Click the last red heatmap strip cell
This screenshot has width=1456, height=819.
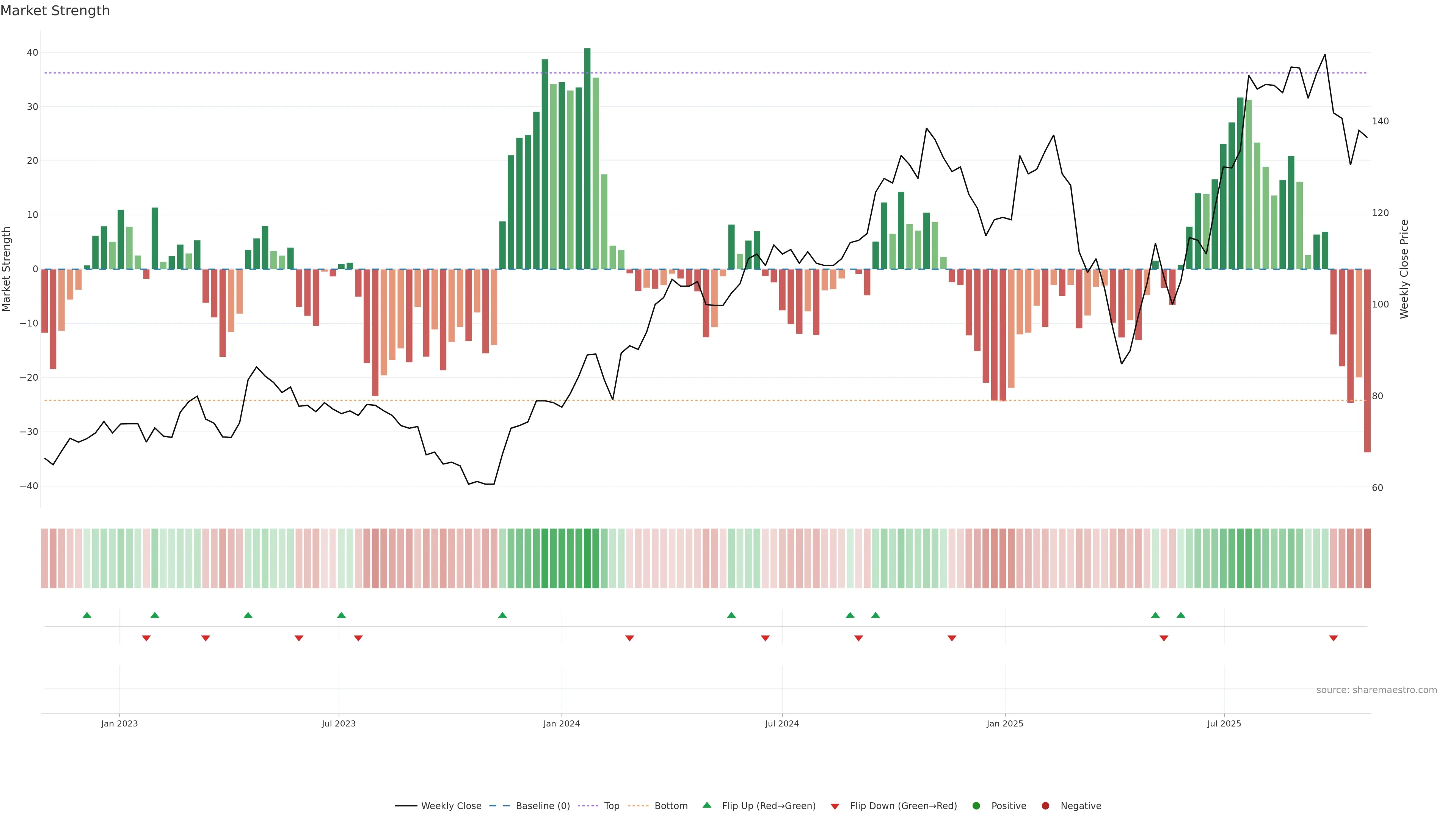1367,558
